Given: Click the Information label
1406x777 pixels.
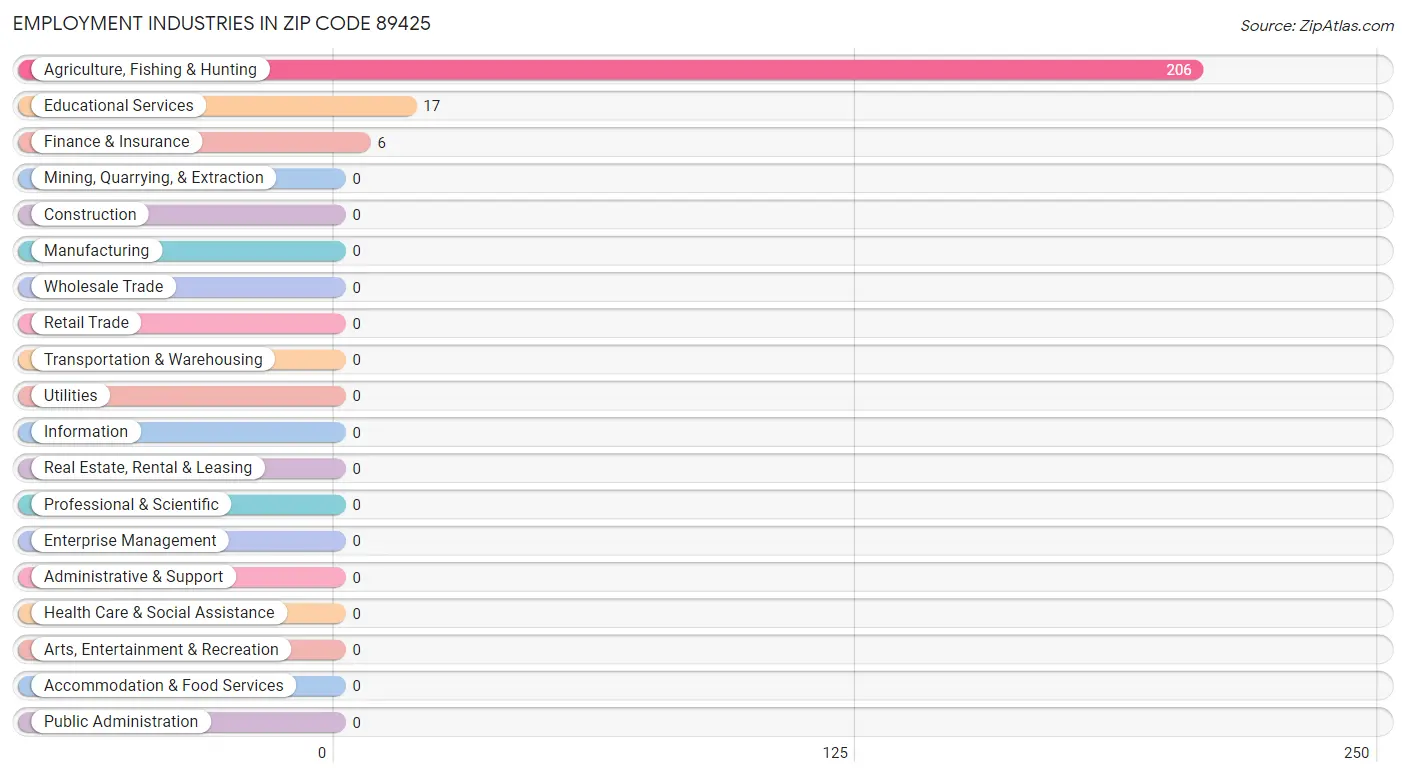Looking at the screenshot, I should pos(86,431).
